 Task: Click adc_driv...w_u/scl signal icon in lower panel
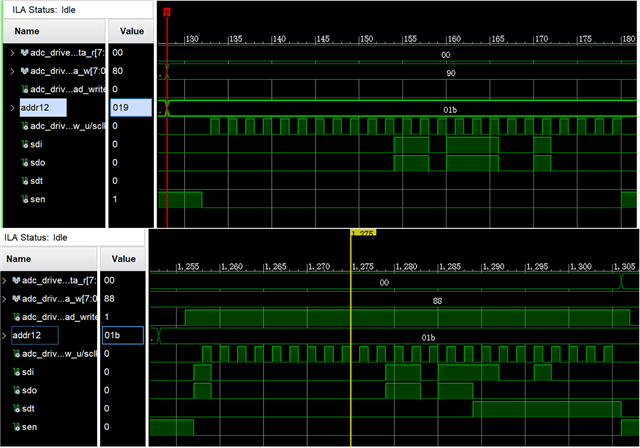(17, 354)
